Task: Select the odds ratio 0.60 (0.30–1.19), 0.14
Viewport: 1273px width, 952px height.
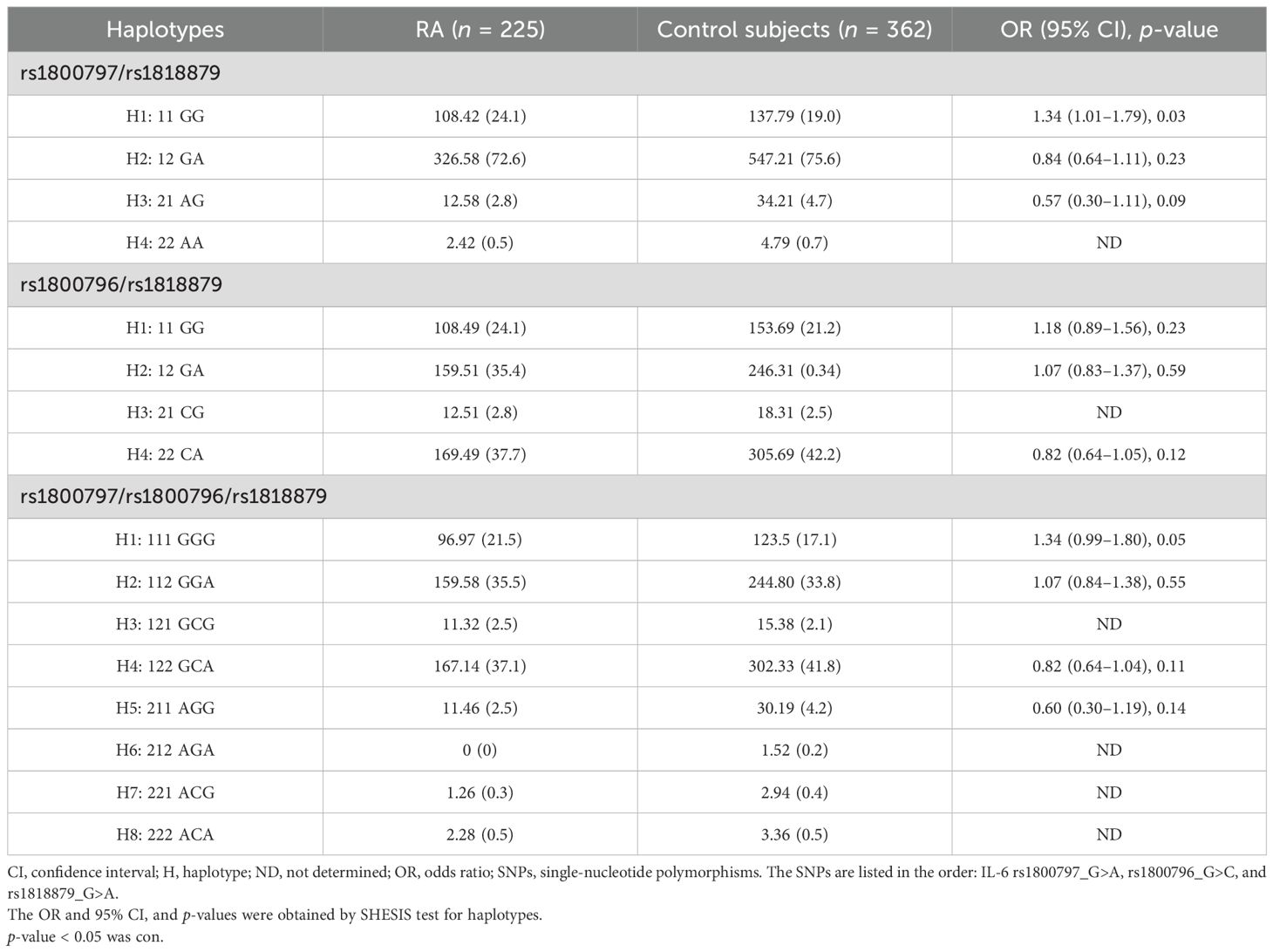Action: [1108, 708]
